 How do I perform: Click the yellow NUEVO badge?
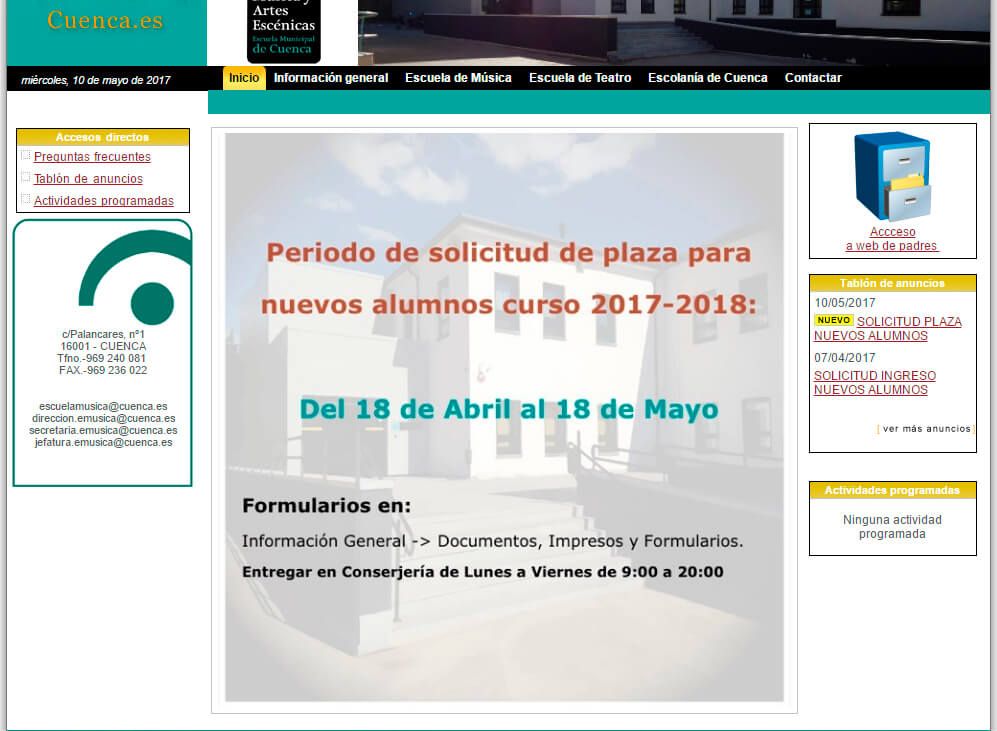click(x=832, y=321)
